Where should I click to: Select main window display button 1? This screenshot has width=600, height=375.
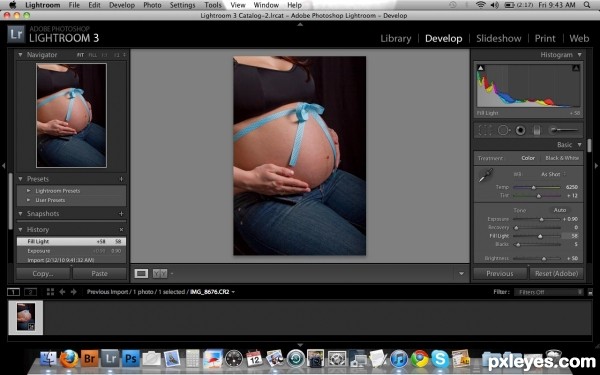13,292
